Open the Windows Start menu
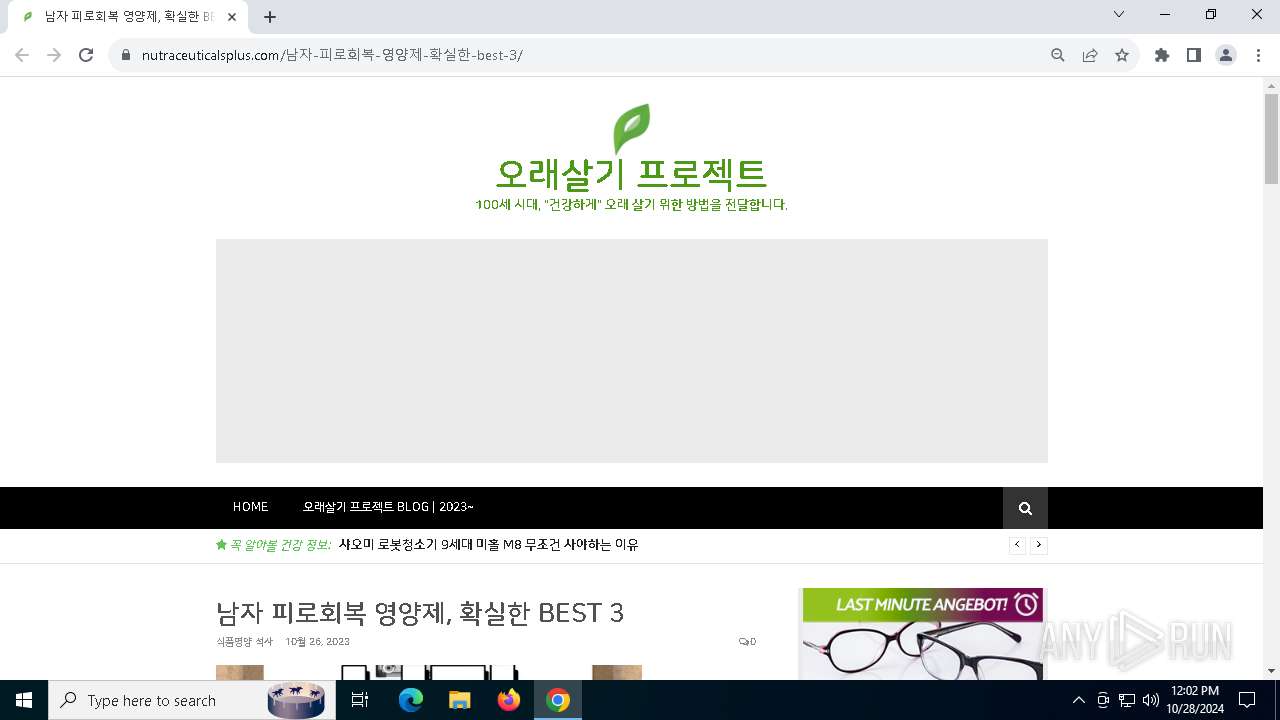Viewport: 1280px width, 720px height. pos(24,700)
